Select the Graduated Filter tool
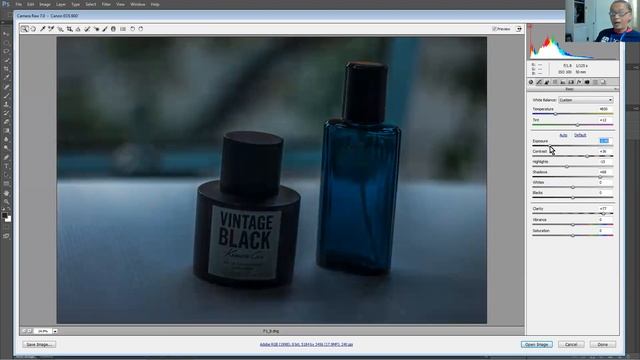640x360 pixels. [x=113, y=29]
